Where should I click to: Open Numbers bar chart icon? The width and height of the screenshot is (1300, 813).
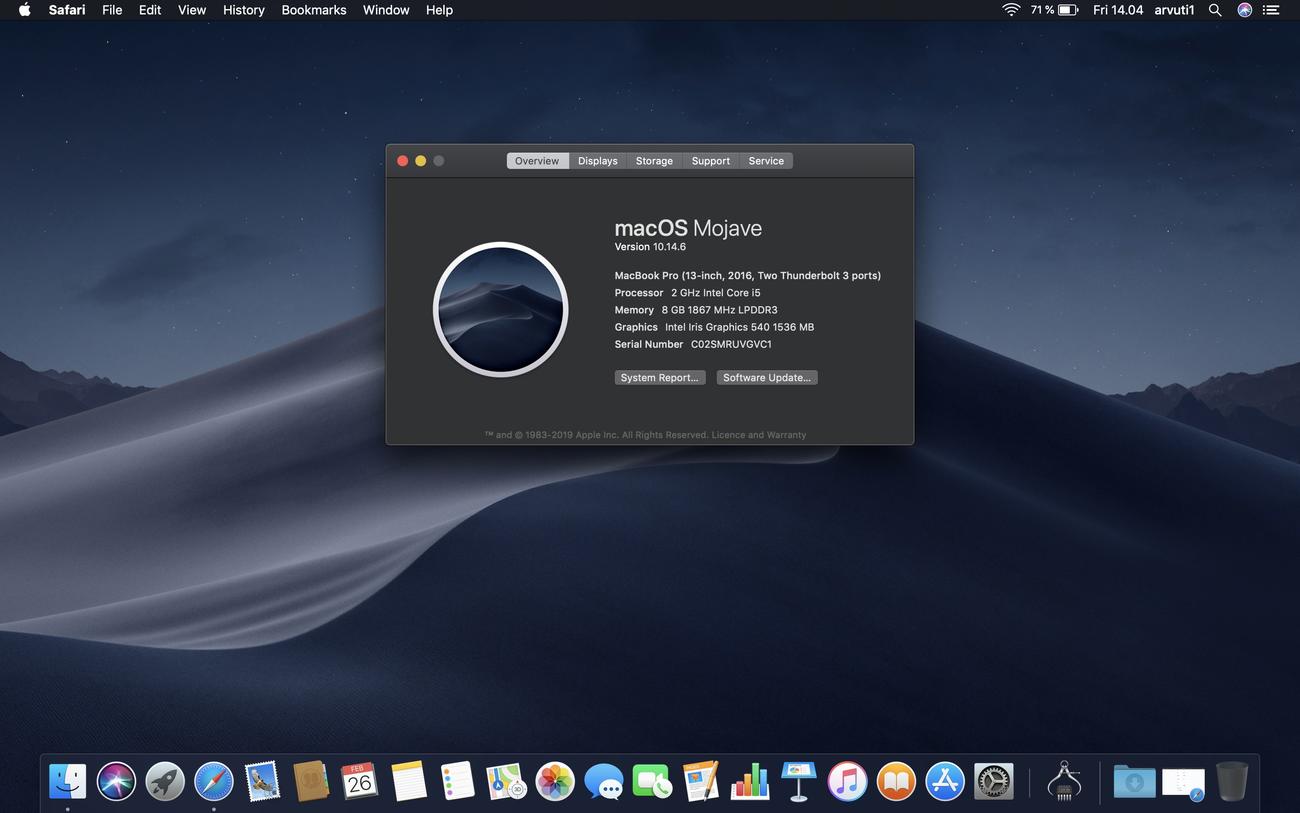(x=750, y=781)
